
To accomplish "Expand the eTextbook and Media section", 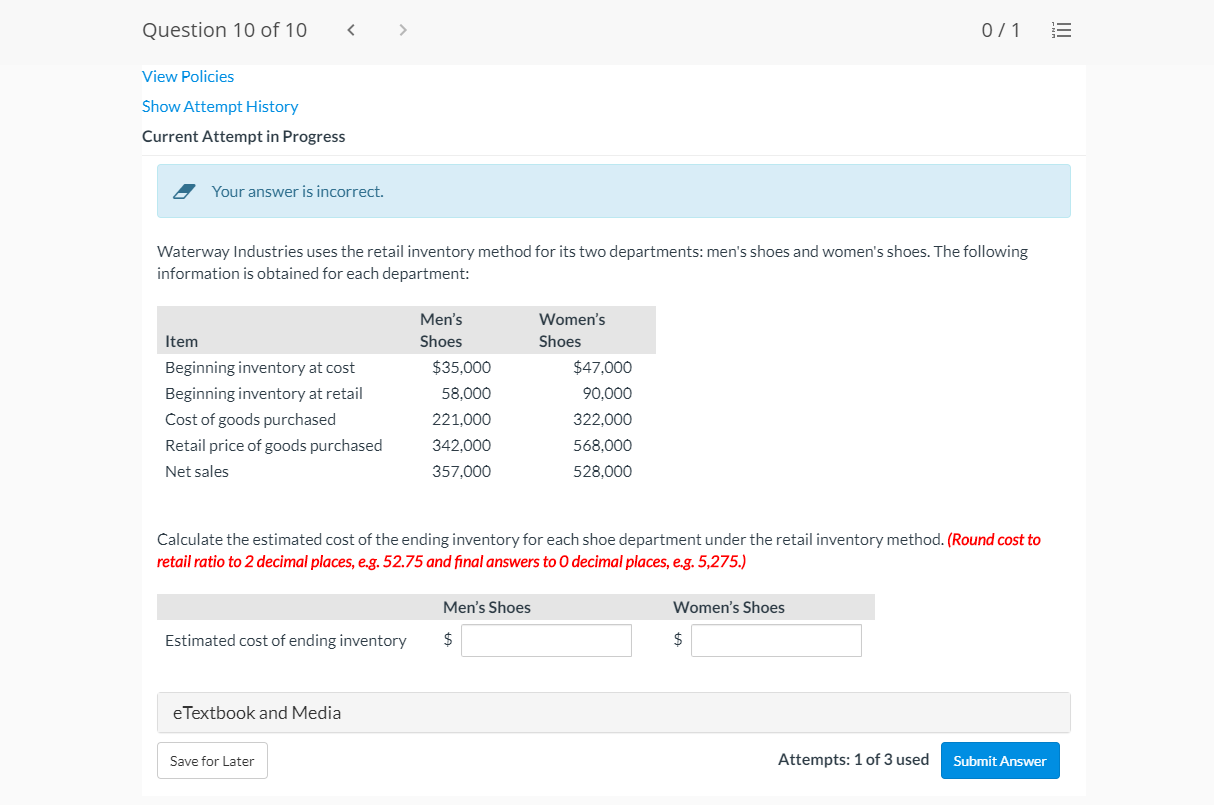I will pyautogui.click(x=257, y=712).
